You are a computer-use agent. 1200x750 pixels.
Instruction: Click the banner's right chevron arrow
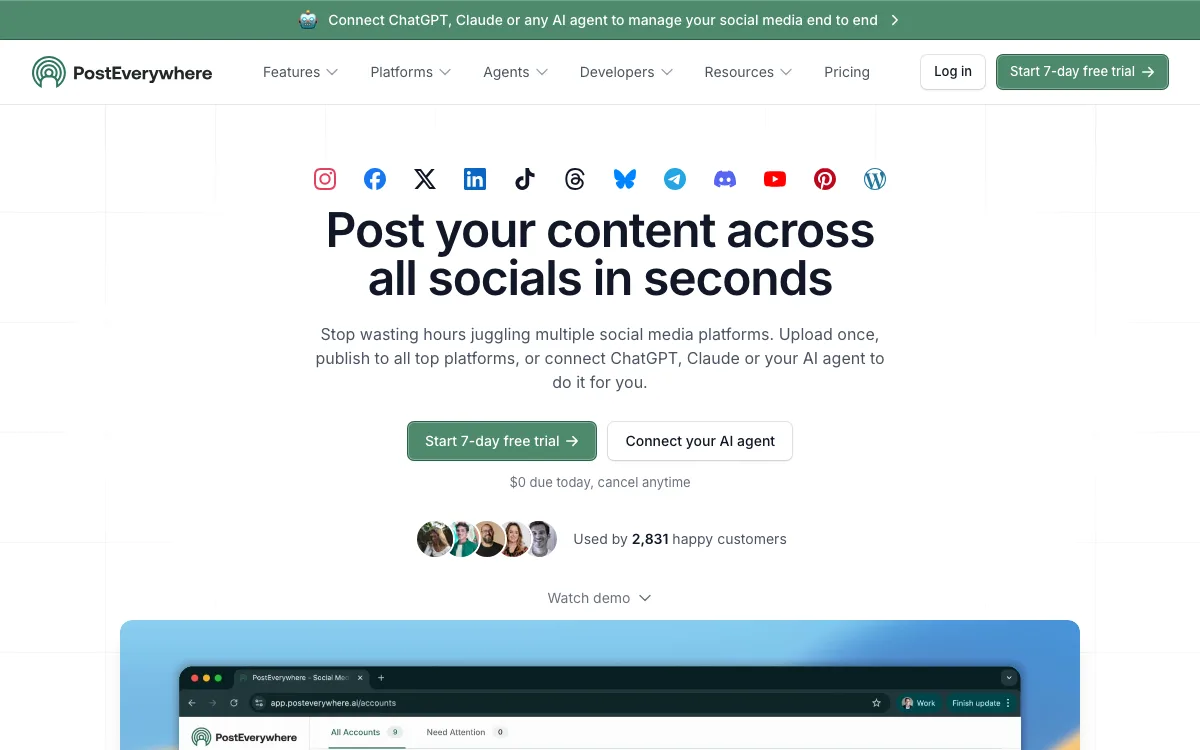tap(895, 20)
